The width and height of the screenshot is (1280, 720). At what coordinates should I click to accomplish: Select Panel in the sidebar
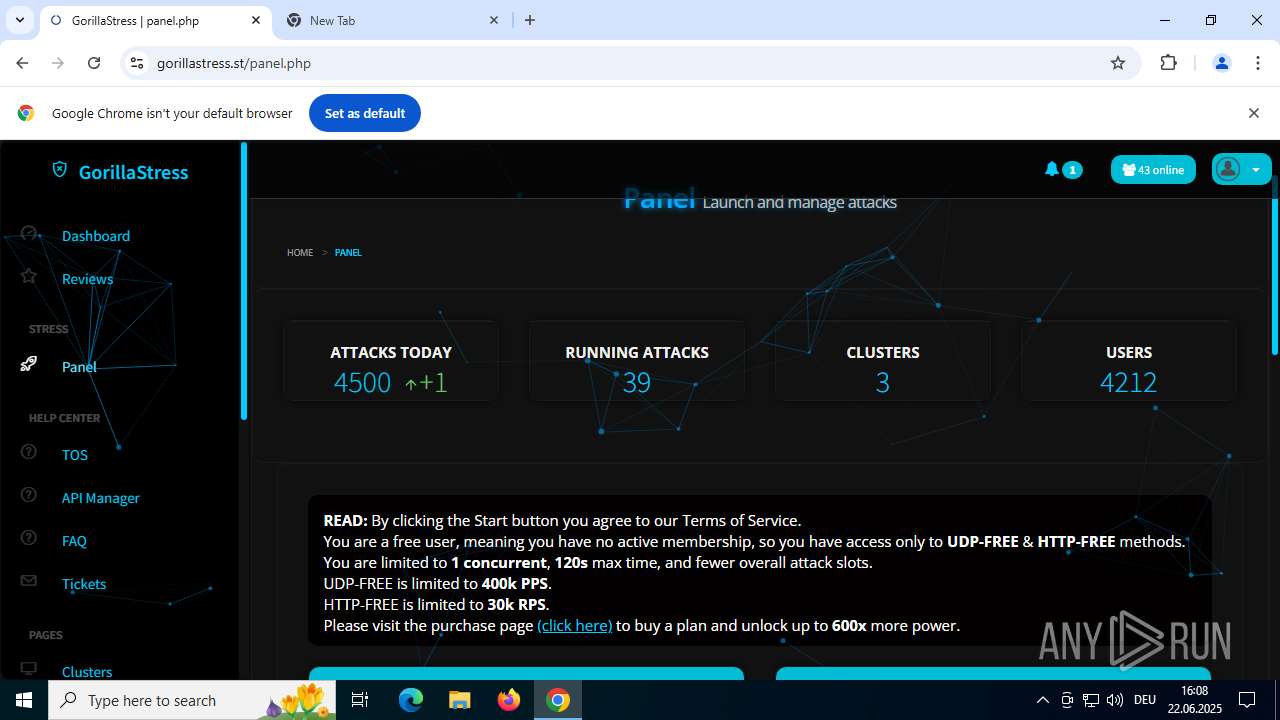(79, 367)
